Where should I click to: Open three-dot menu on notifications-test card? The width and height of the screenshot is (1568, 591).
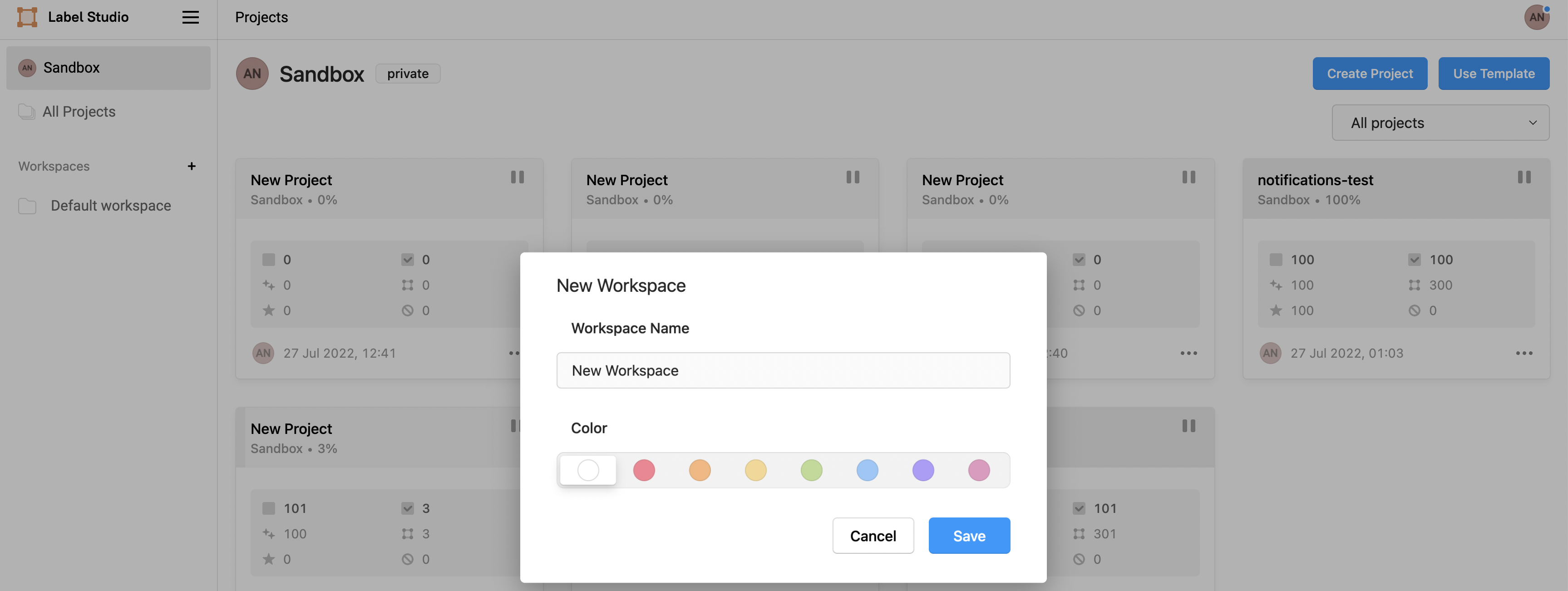pos(1524,353)
